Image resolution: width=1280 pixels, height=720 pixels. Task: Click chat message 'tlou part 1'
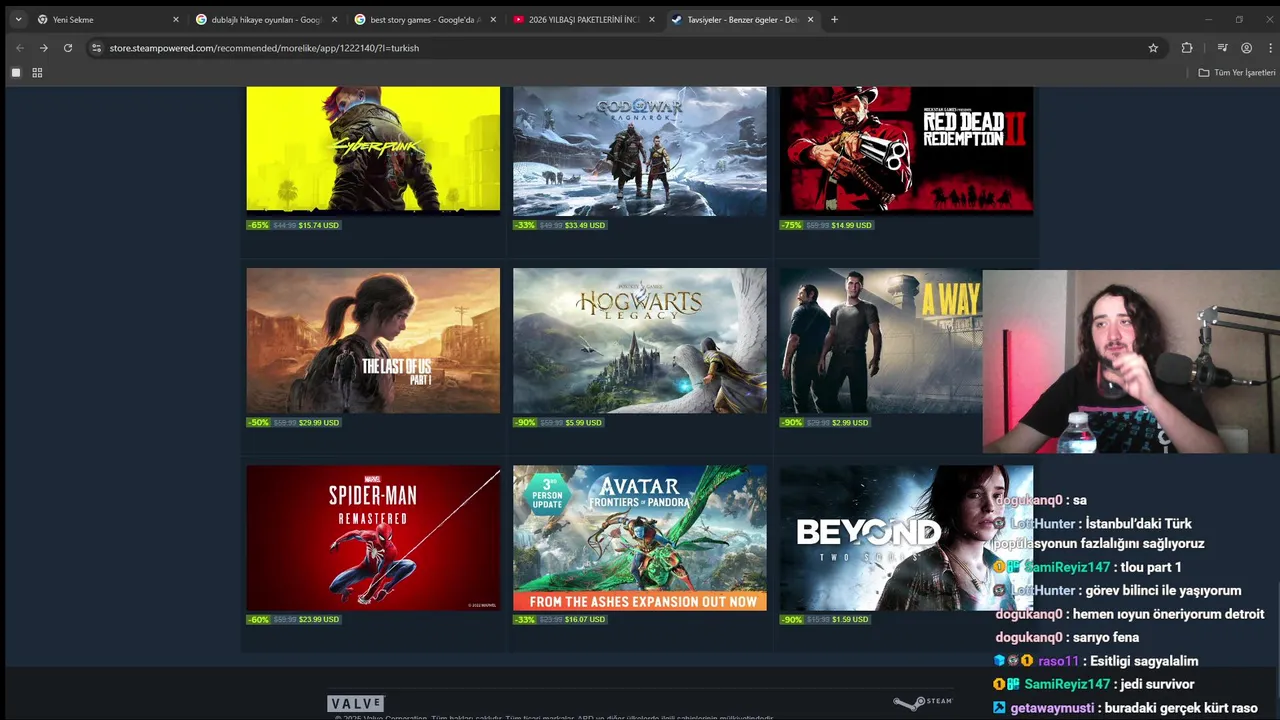pos(1151,567)
